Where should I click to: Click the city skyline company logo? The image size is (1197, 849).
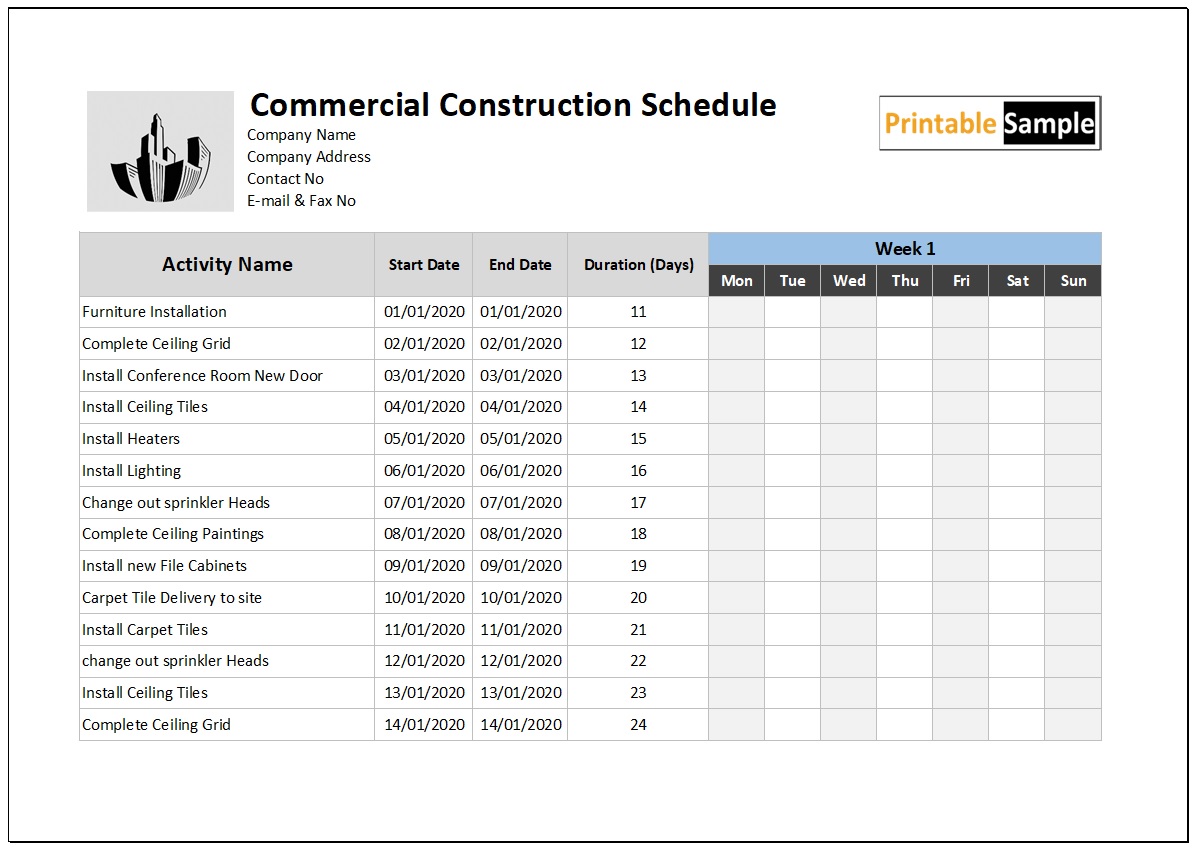pos(161,151)
